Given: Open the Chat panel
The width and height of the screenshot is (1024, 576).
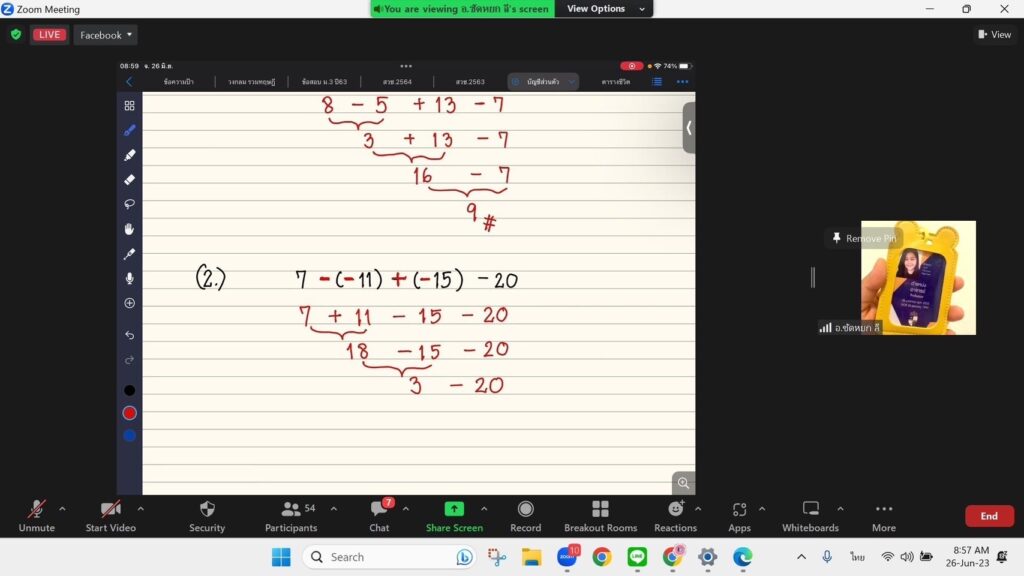Looking at the screenshot, I should [x=379, y=515].
